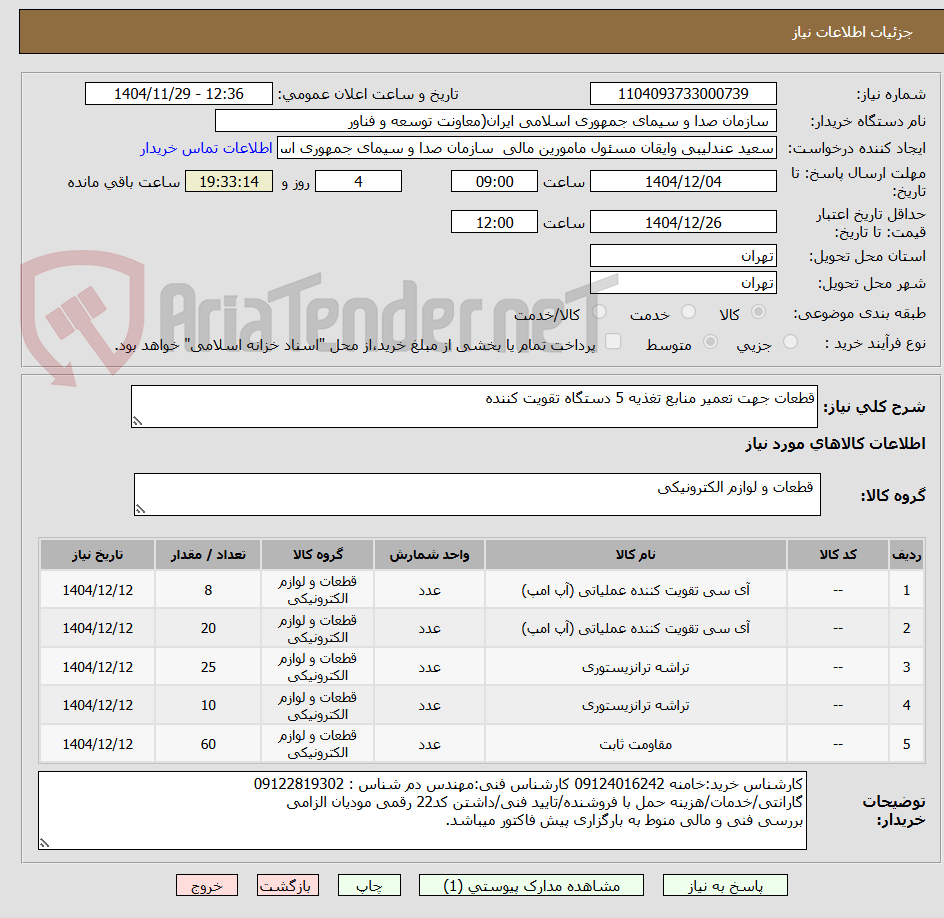Click the گروه کالا text area
Screen dimensions: 944x918
(x=477, y=494)
